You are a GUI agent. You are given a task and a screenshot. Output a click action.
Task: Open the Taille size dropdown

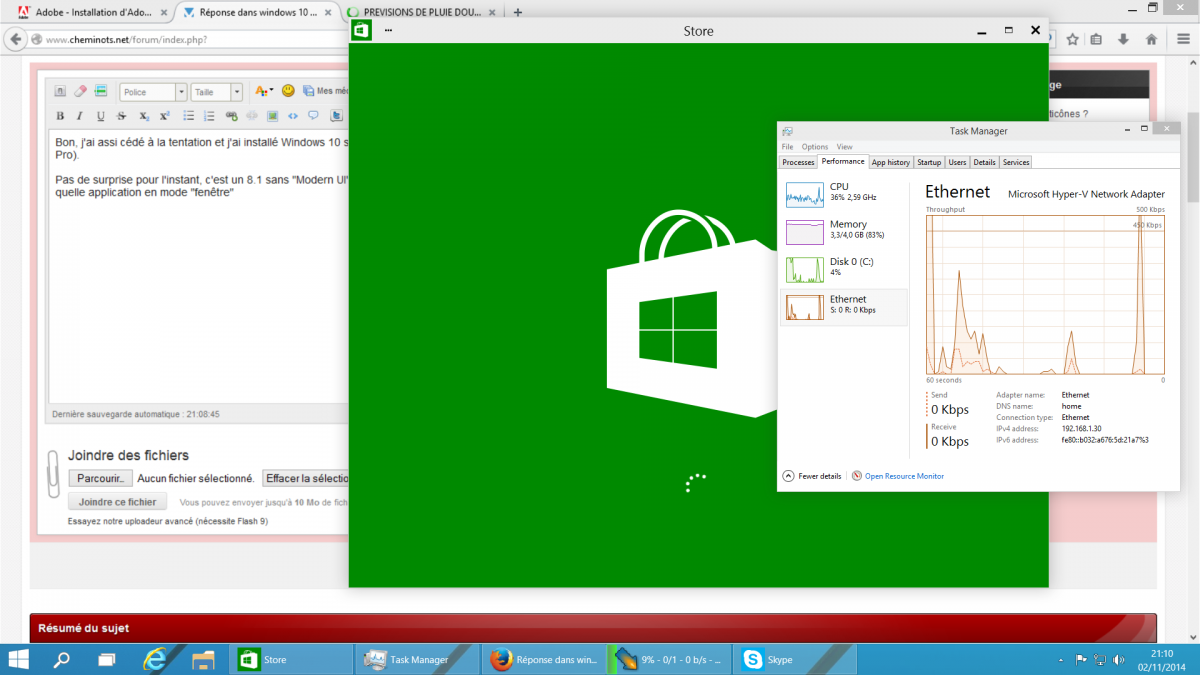(236, 92)
